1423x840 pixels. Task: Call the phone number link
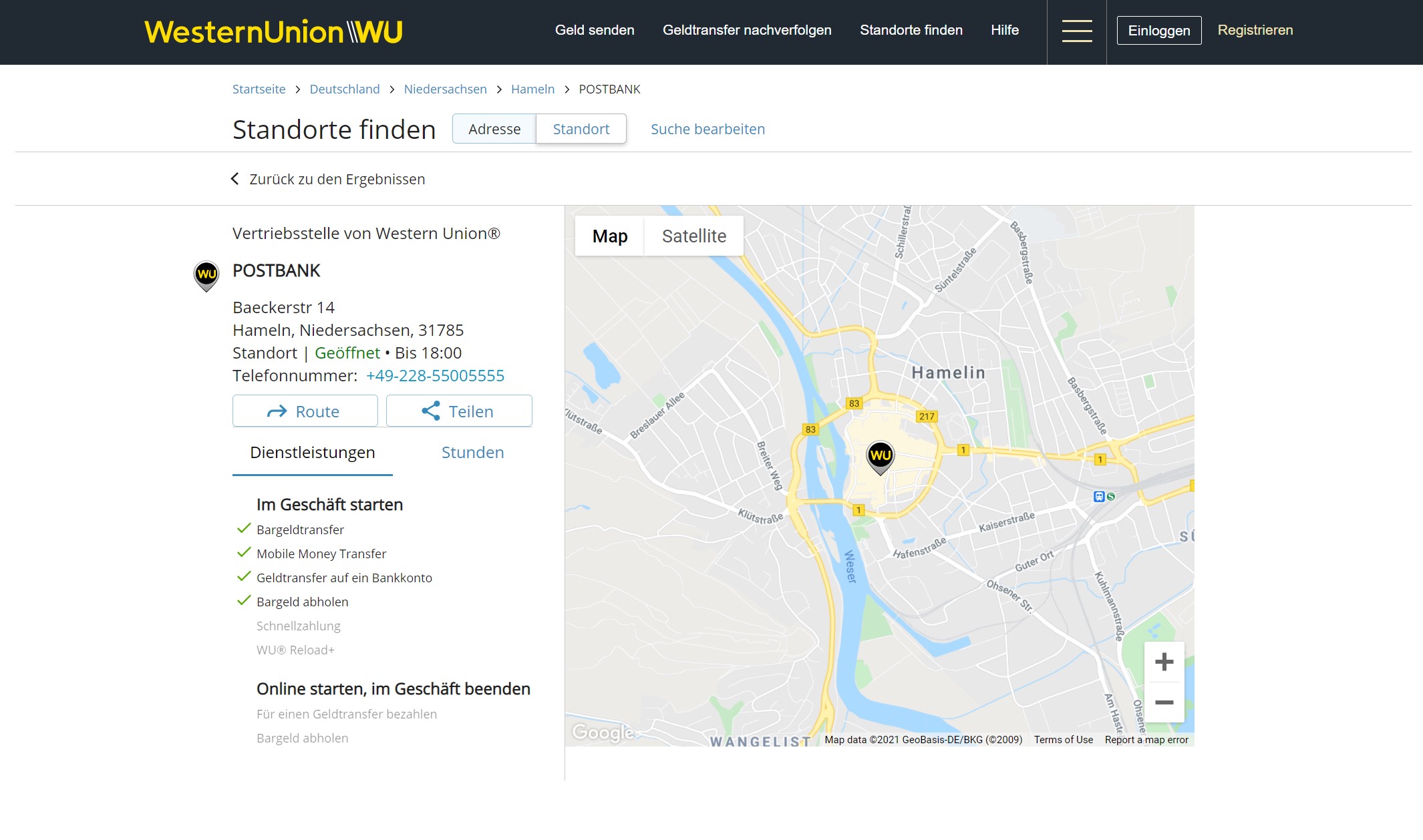point(435,375)
